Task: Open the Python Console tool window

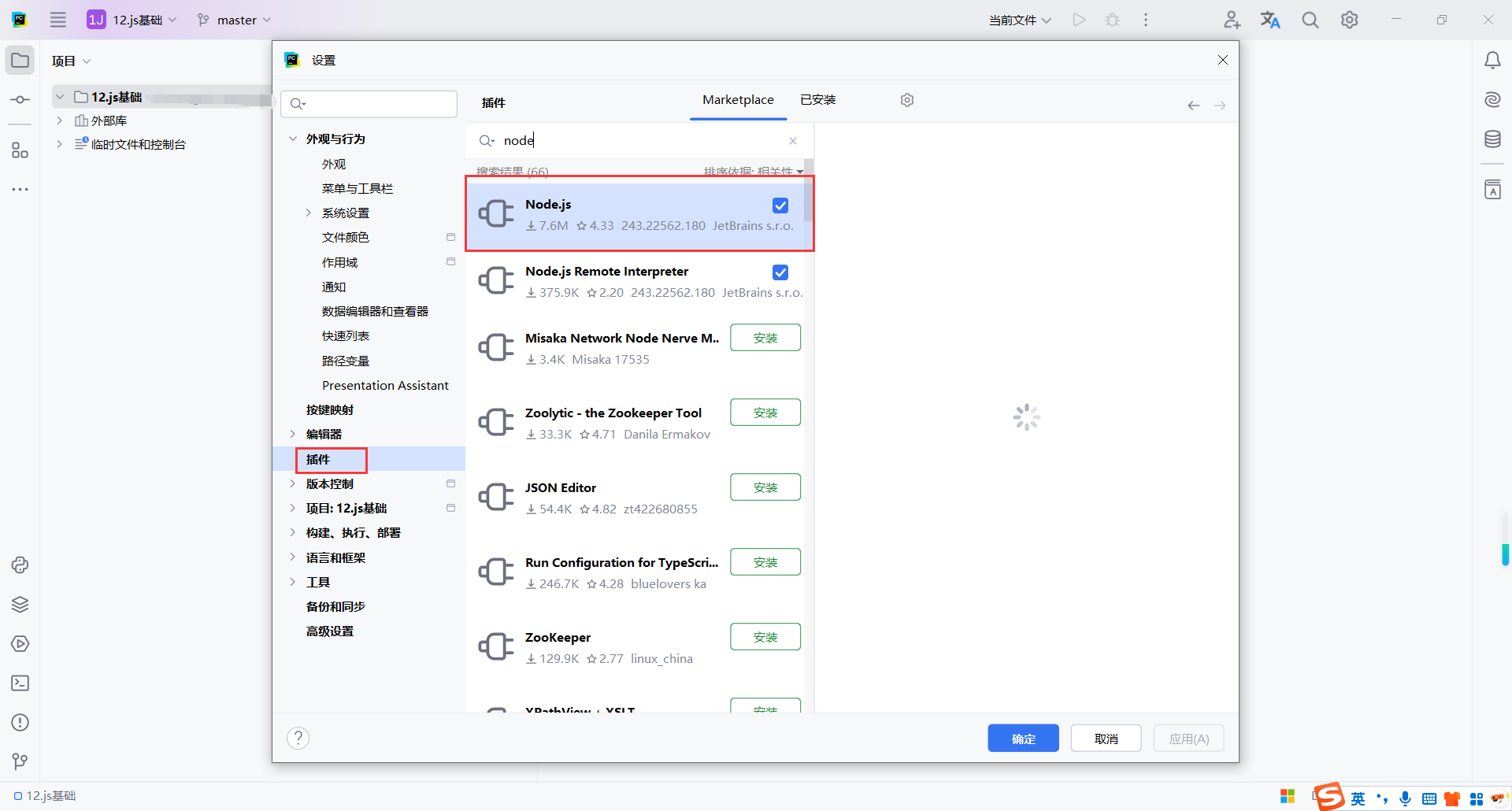Action: click(20, 565)
